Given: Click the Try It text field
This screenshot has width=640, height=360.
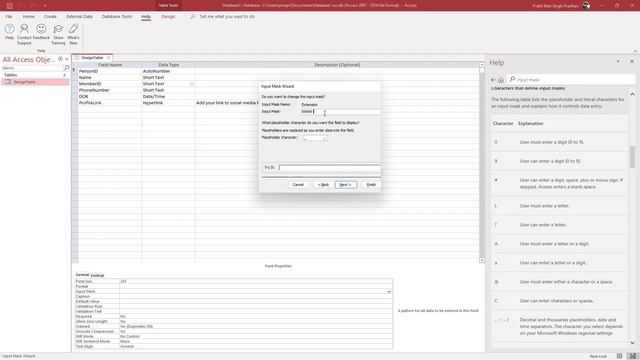Looking at the screenshot, I should pyautogui.click(x=329, y=167).
